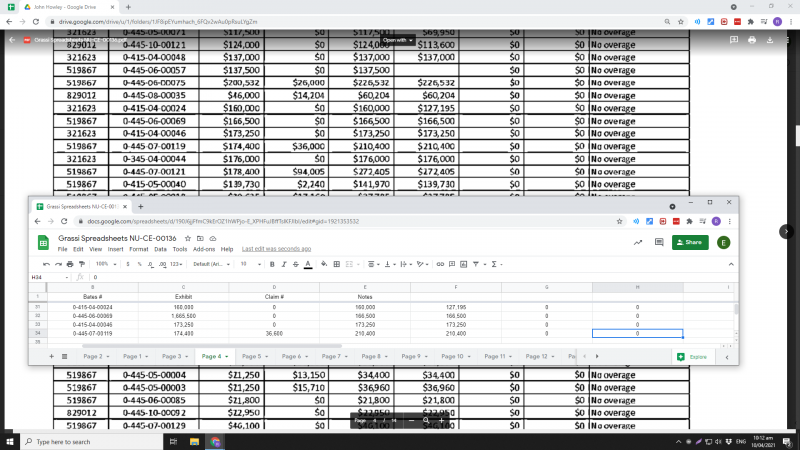
Task: Open the Sheets home icon
Action: 43,243
